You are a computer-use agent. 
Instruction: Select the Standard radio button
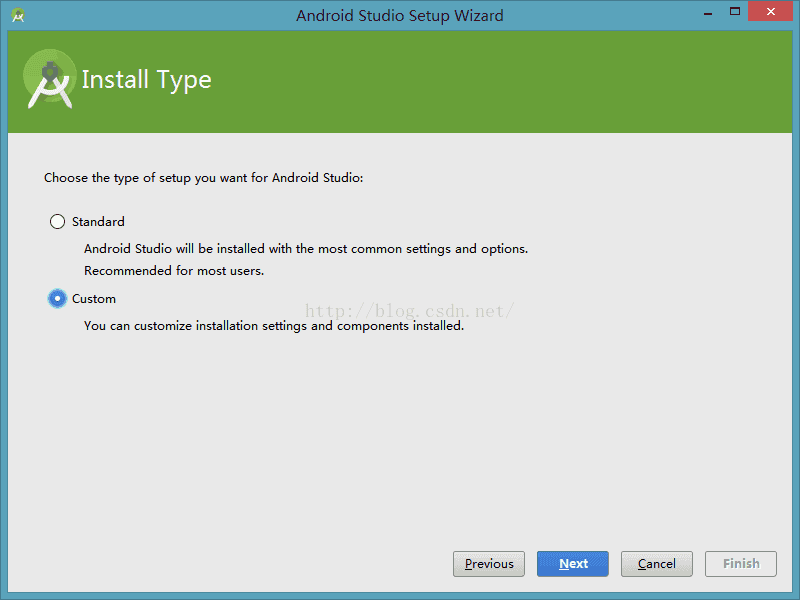57,221
